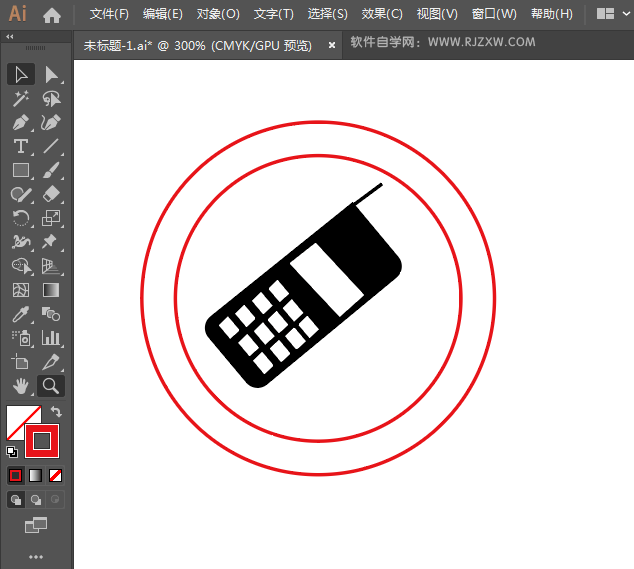The width and height of the screenshot is (634, 569).
Task: Open the 视图(V) menu
Action: click(x=437, y=14)
